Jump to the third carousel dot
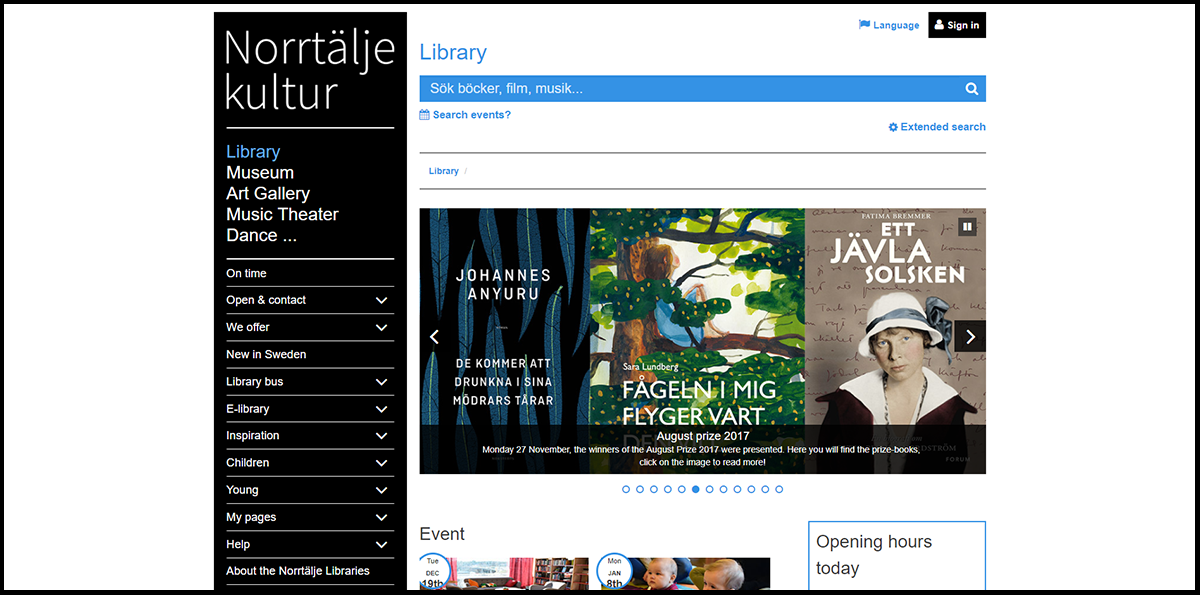1200x595 pixels. [654, 489]
